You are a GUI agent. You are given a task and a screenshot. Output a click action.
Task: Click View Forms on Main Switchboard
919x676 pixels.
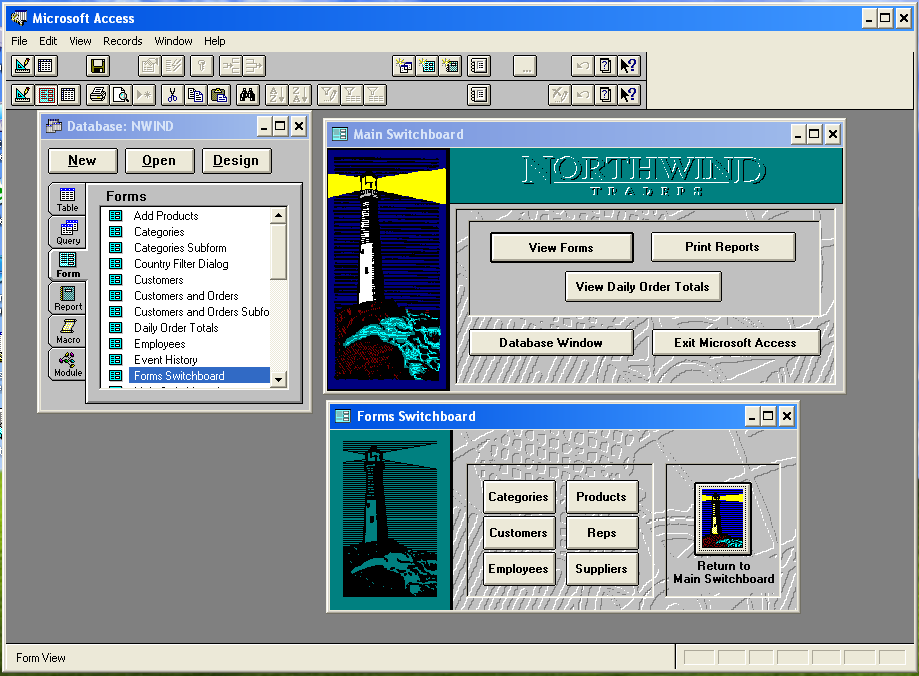pyautogui.click(x=561, y=247)
